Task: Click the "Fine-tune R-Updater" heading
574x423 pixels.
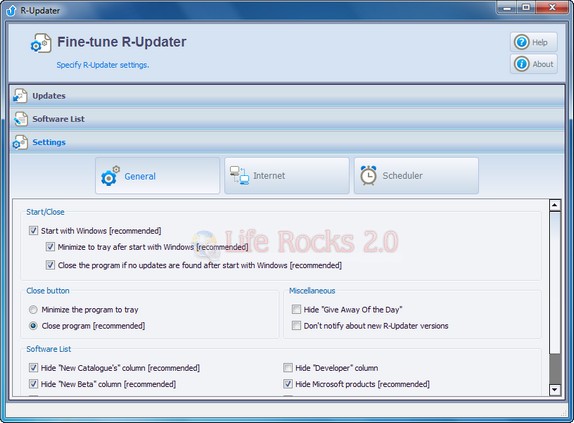Action: (x=122, y=42)
